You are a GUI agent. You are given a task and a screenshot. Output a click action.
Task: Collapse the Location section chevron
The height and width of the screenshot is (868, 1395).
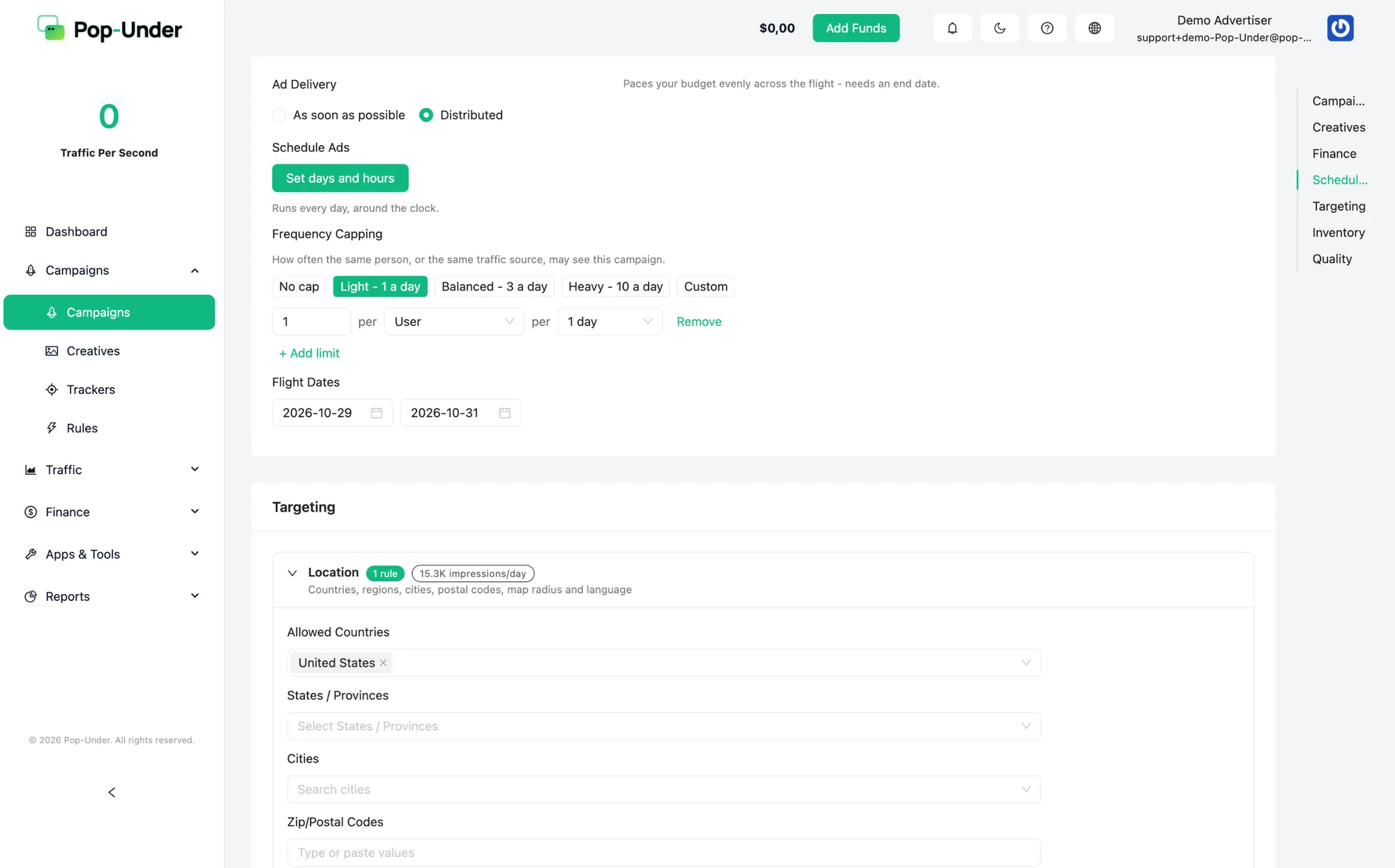(292, 573)
